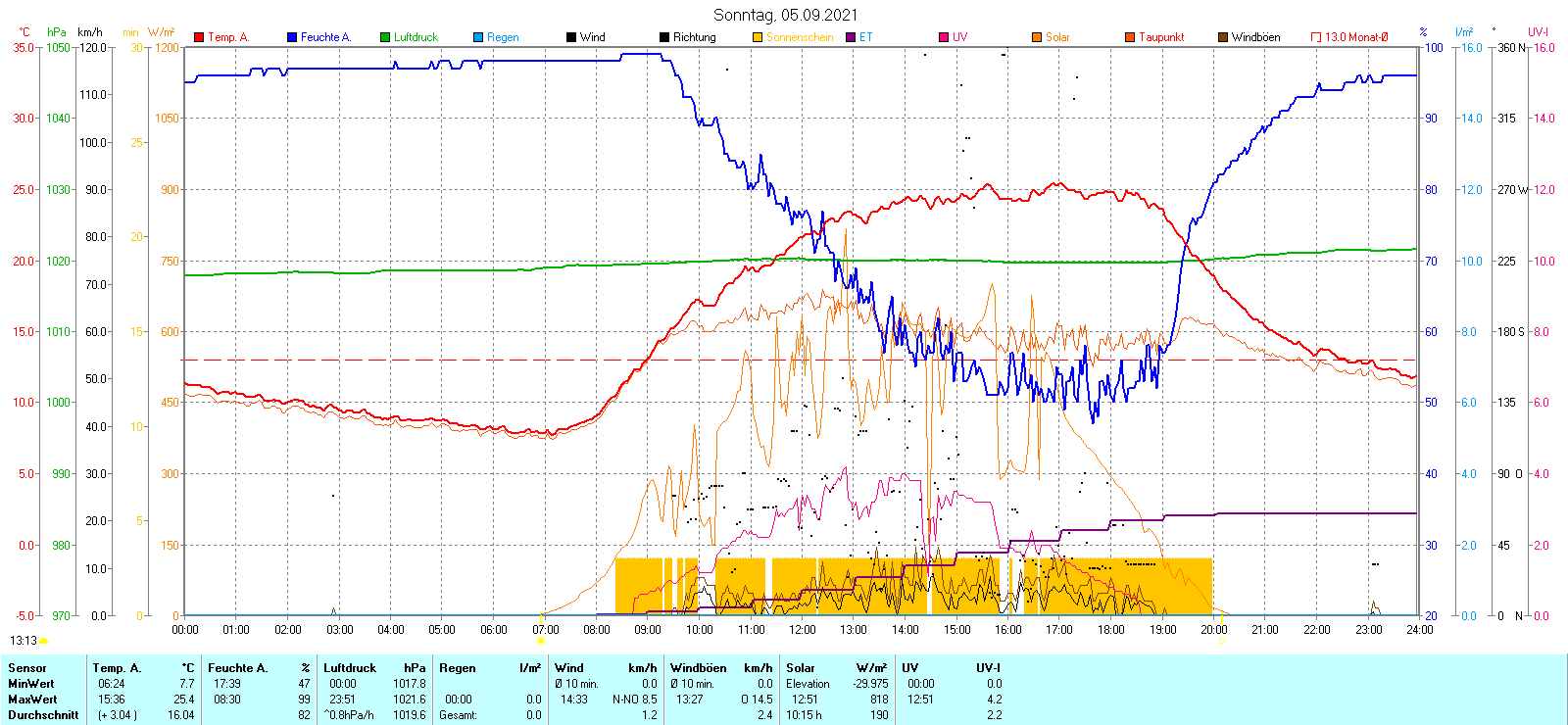The image size is (1568, 725).
Task: Click the 12:00 label on time axis
Action: 803,630
